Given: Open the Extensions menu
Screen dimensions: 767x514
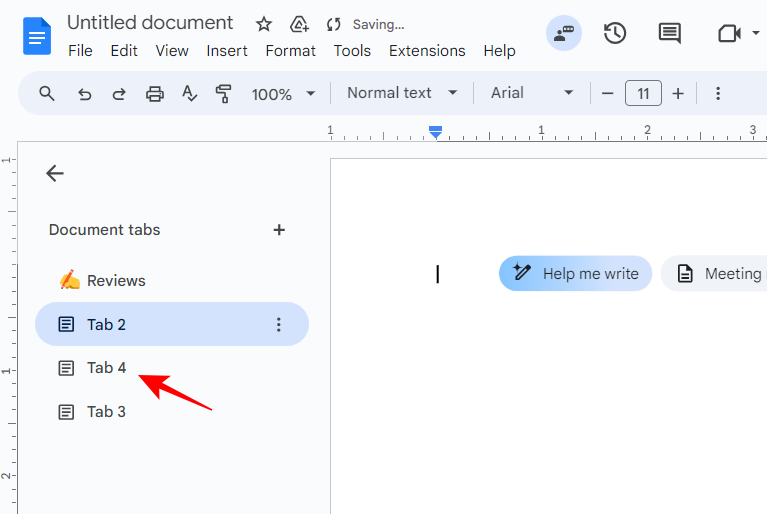Looking at the screenshot, I should (x=427, y=51).
